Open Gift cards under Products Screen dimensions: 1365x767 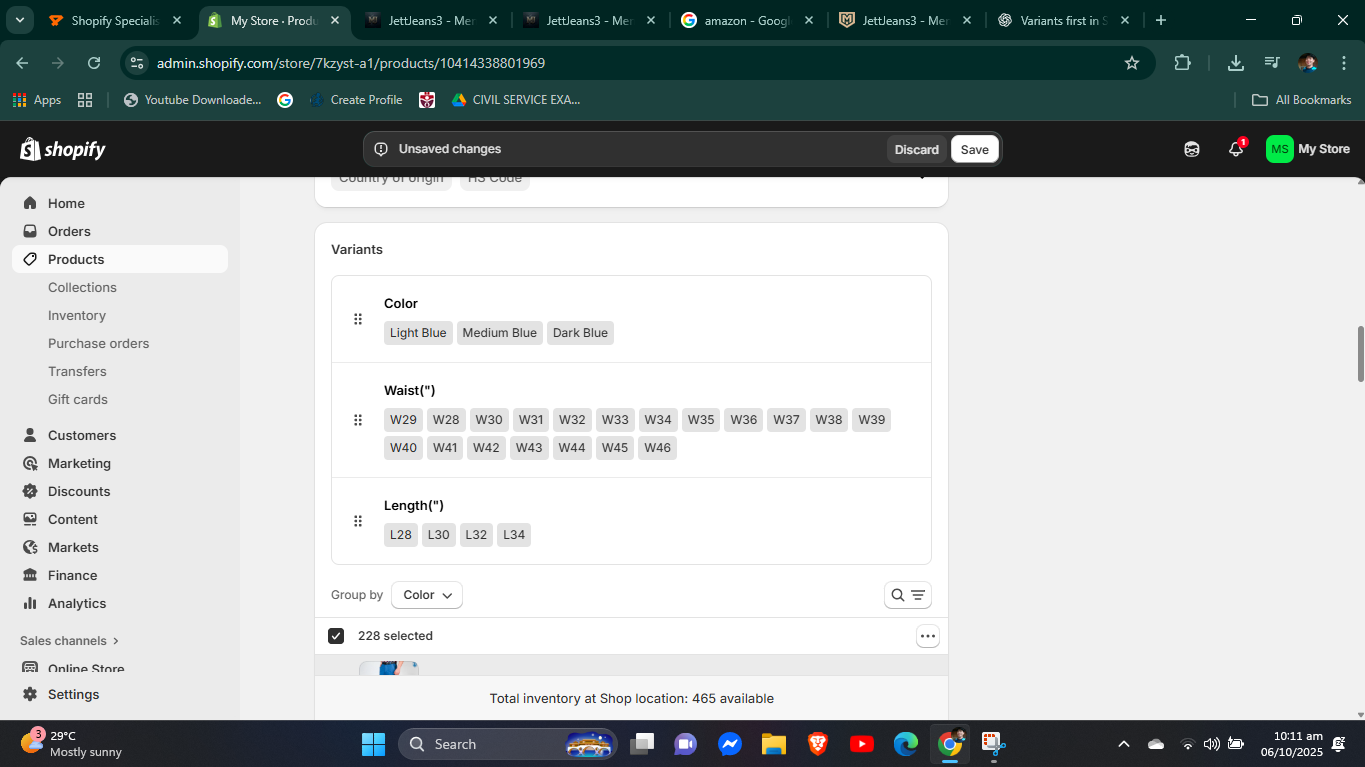pyautogui.click(x=78, y=399)
